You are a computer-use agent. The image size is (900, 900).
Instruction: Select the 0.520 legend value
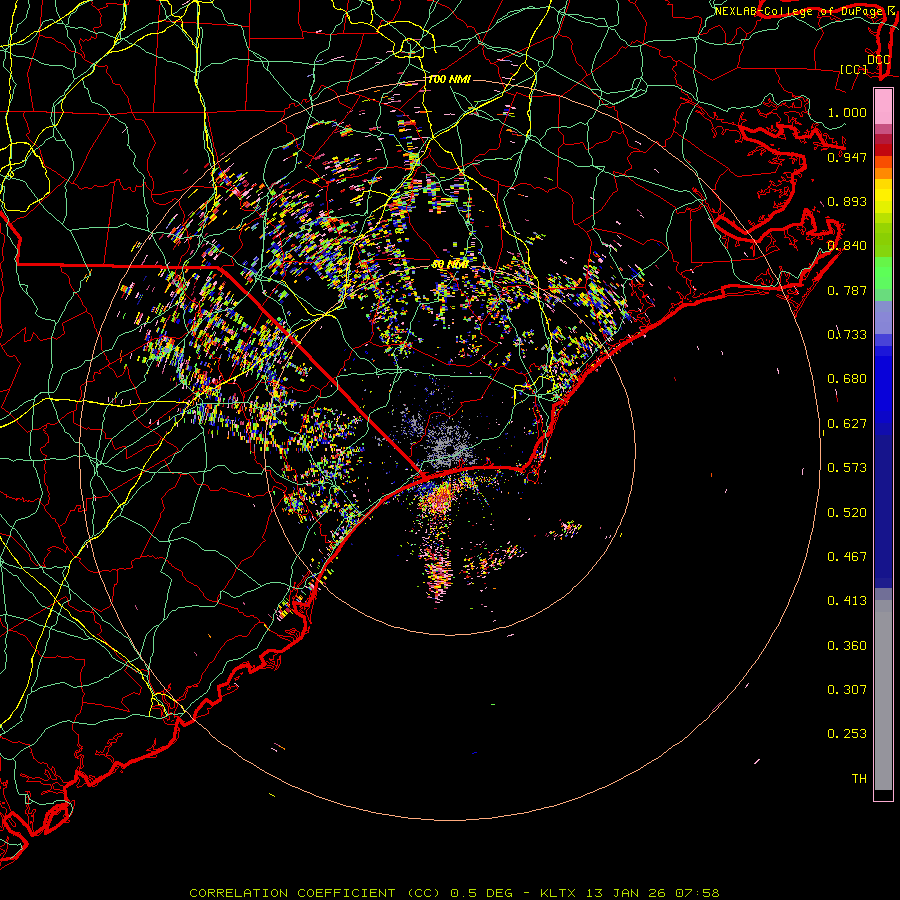[x=847, y=513]
